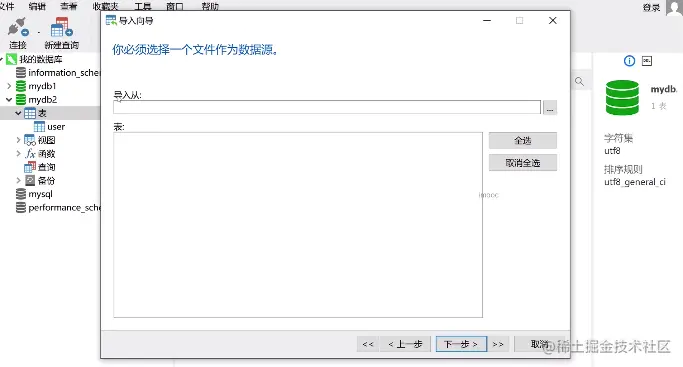
Task: Expand the Views node
Action: [x=18, y=140]
